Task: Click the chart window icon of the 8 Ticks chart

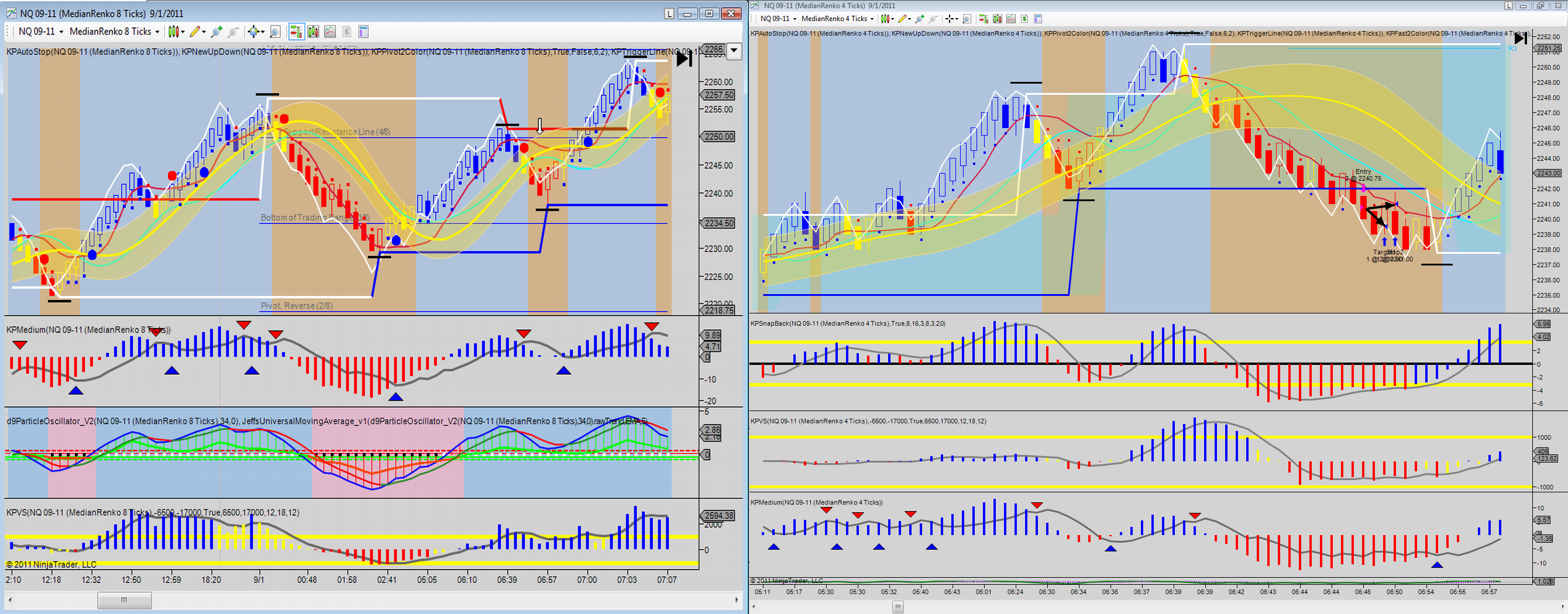Action: (x=11, y=13)
